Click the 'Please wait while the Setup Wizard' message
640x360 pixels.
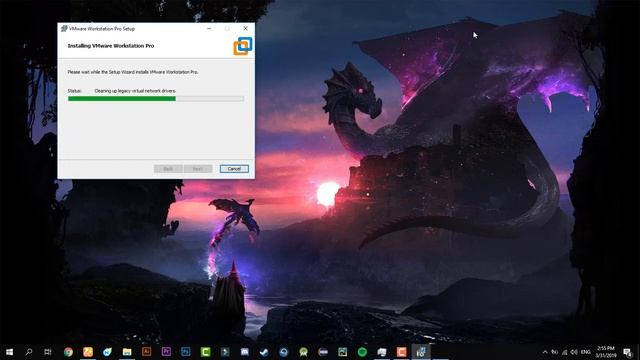pos(133,72)
